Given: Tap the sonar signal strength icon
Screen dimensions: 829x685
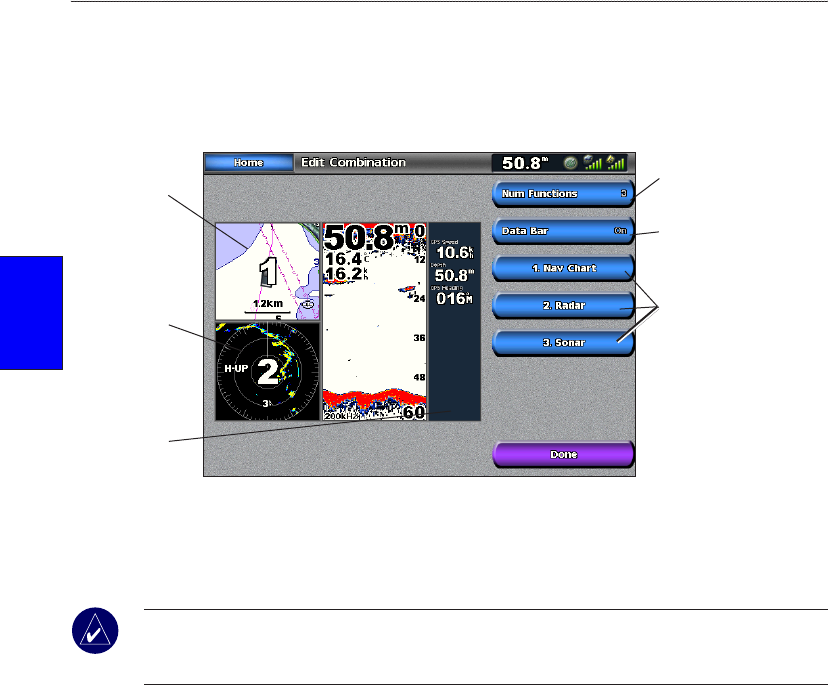Looking at the screenshot, I should 593,163.
